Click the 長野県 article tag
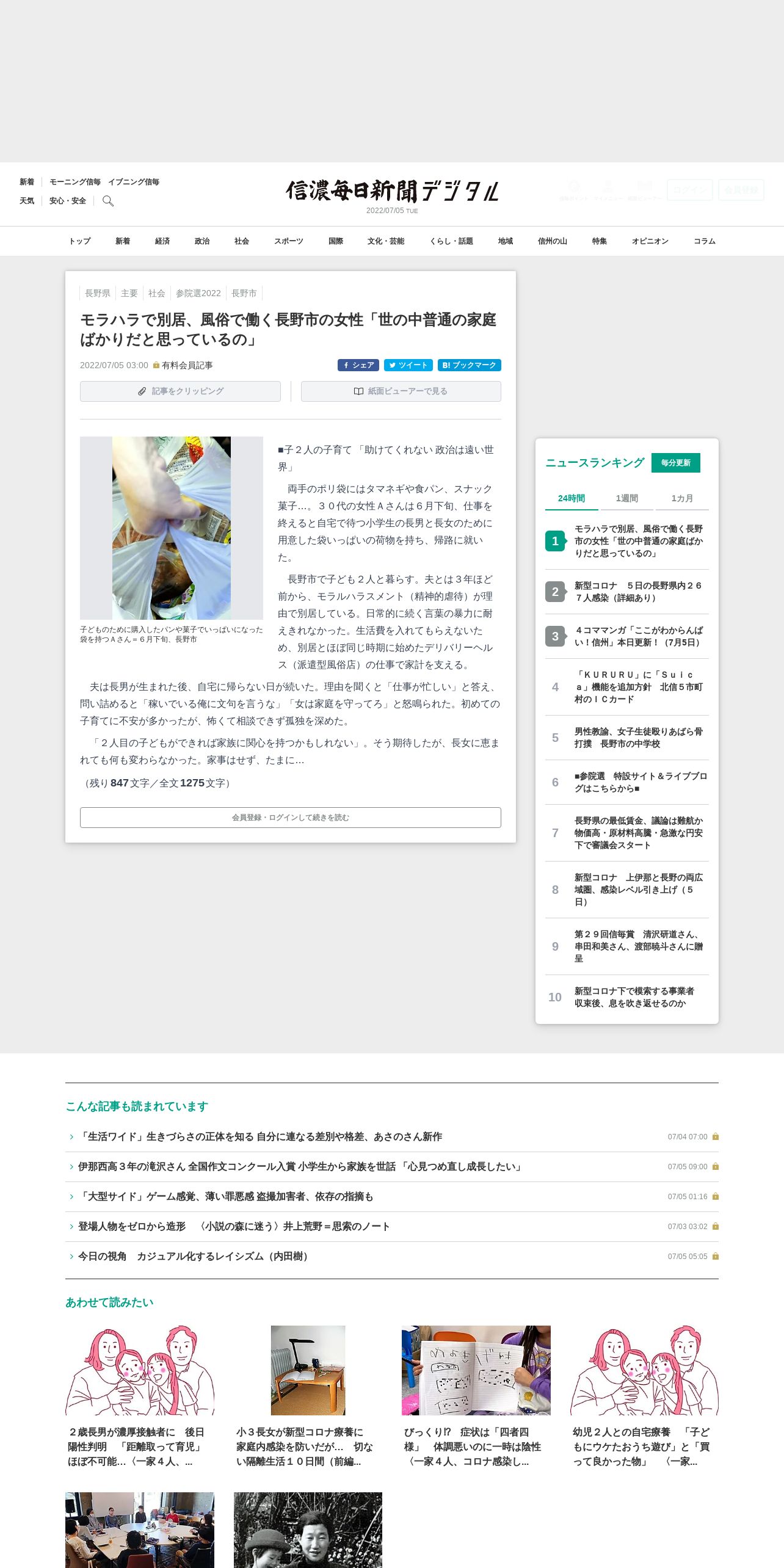This screenshot has width=784, height=1568. click(x=98, y=293)
